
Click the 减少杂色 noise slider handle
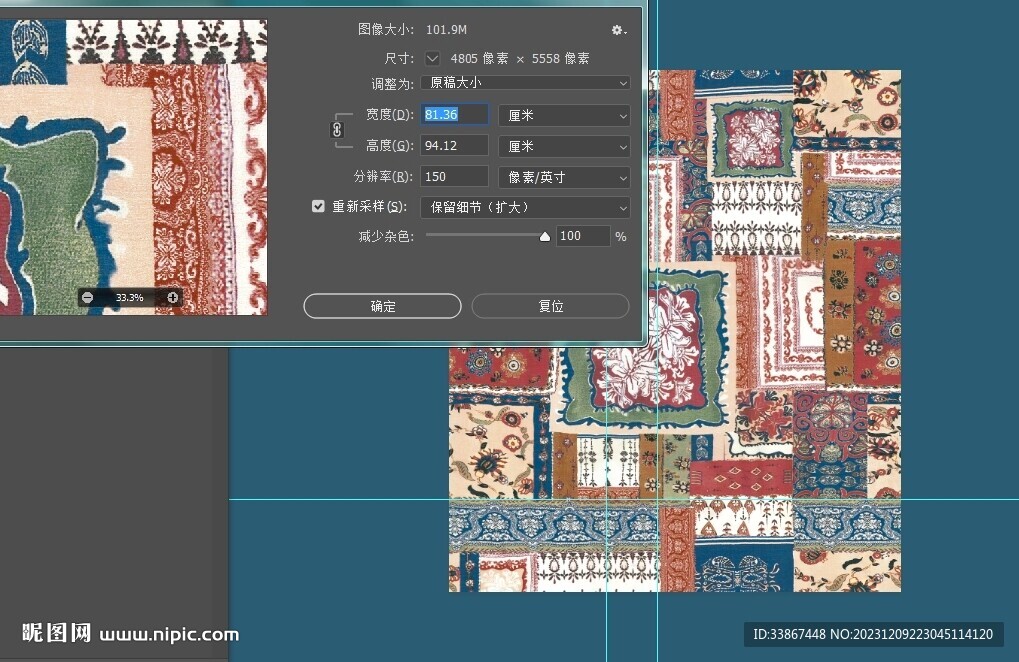(544, 237)
